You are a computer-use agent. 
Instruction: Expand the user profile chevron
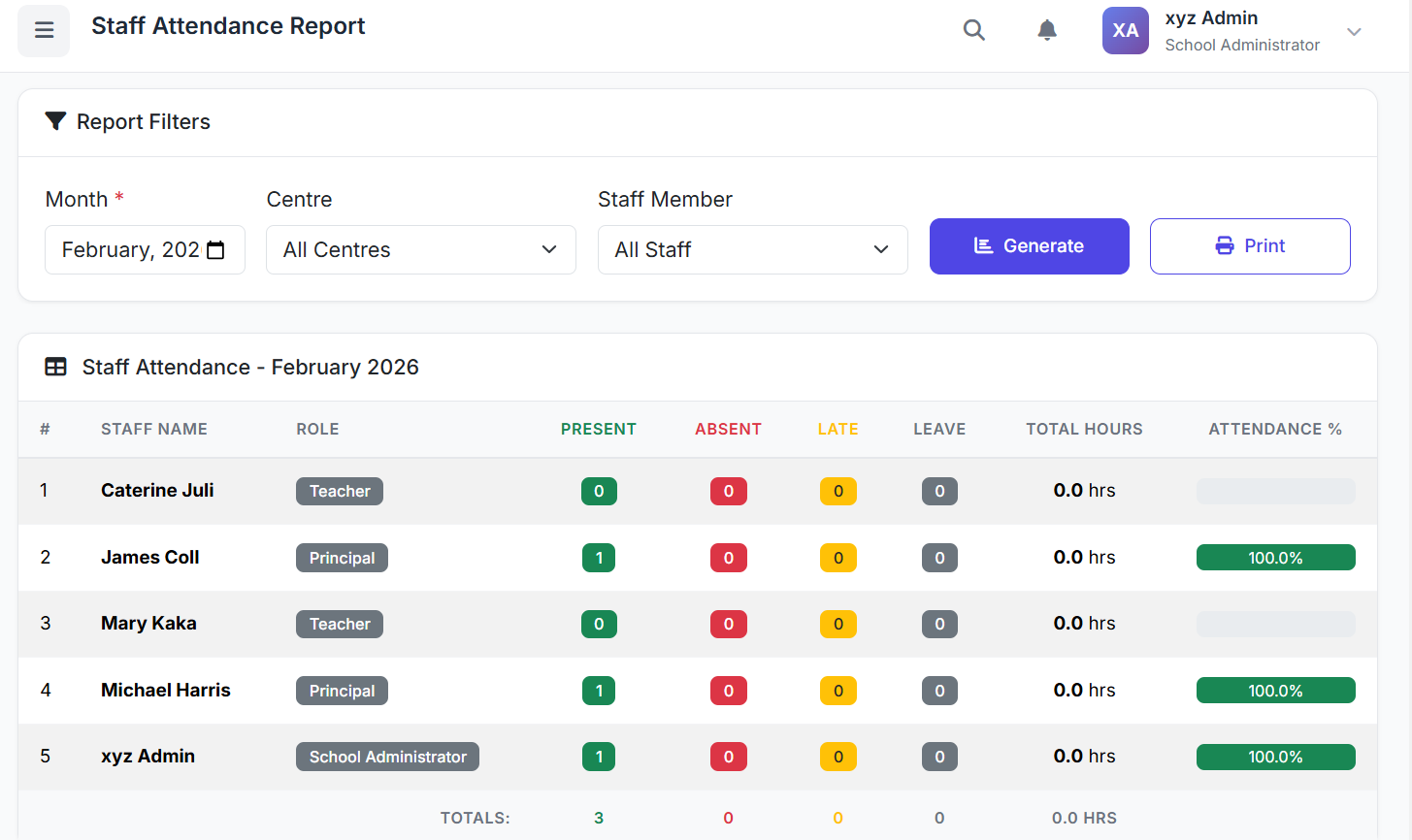pos(1354,31)
